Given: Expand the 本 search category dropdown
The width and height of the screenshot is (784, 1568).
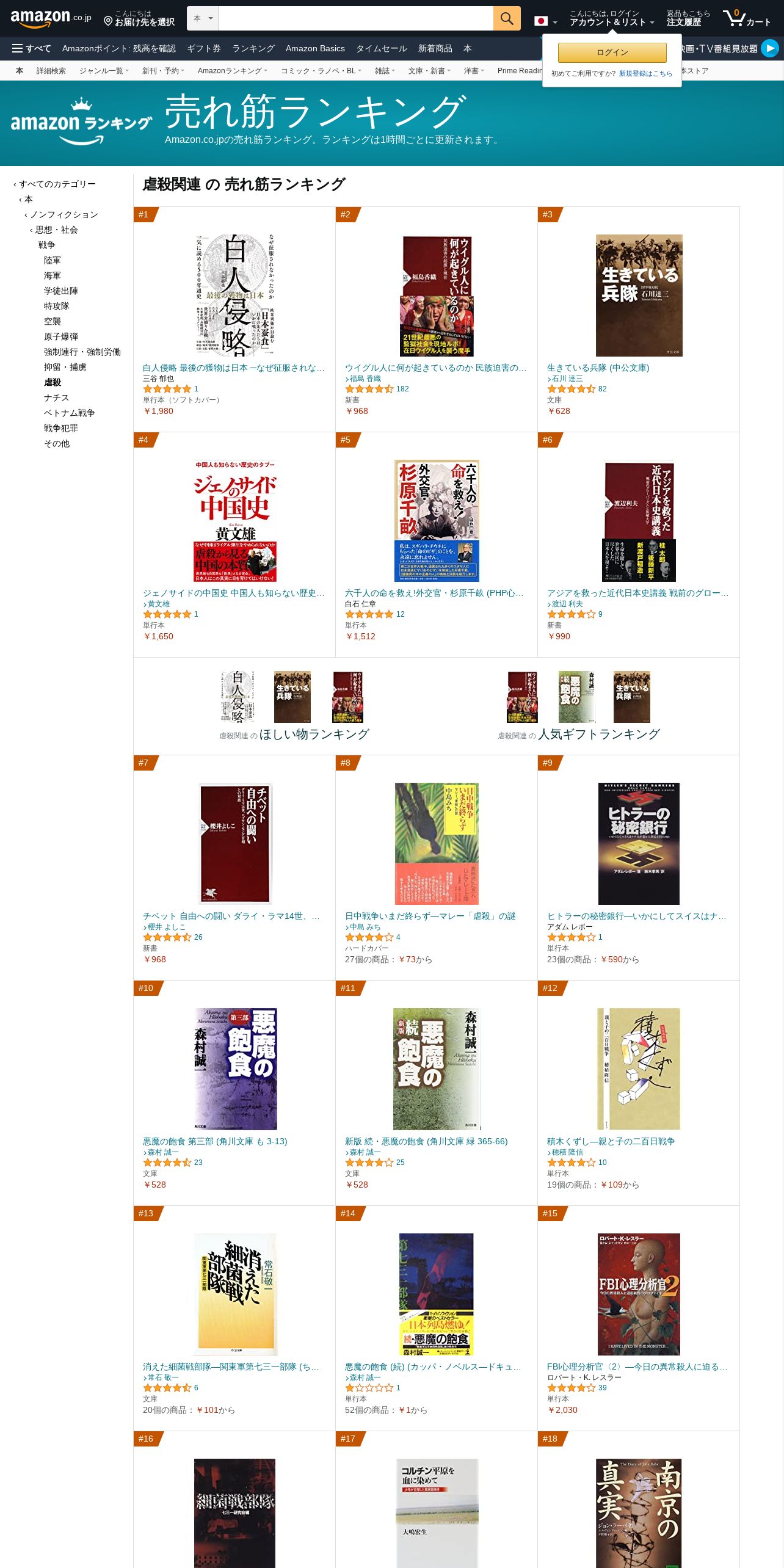Looking at the screenshot, I should tap(203, 18).
